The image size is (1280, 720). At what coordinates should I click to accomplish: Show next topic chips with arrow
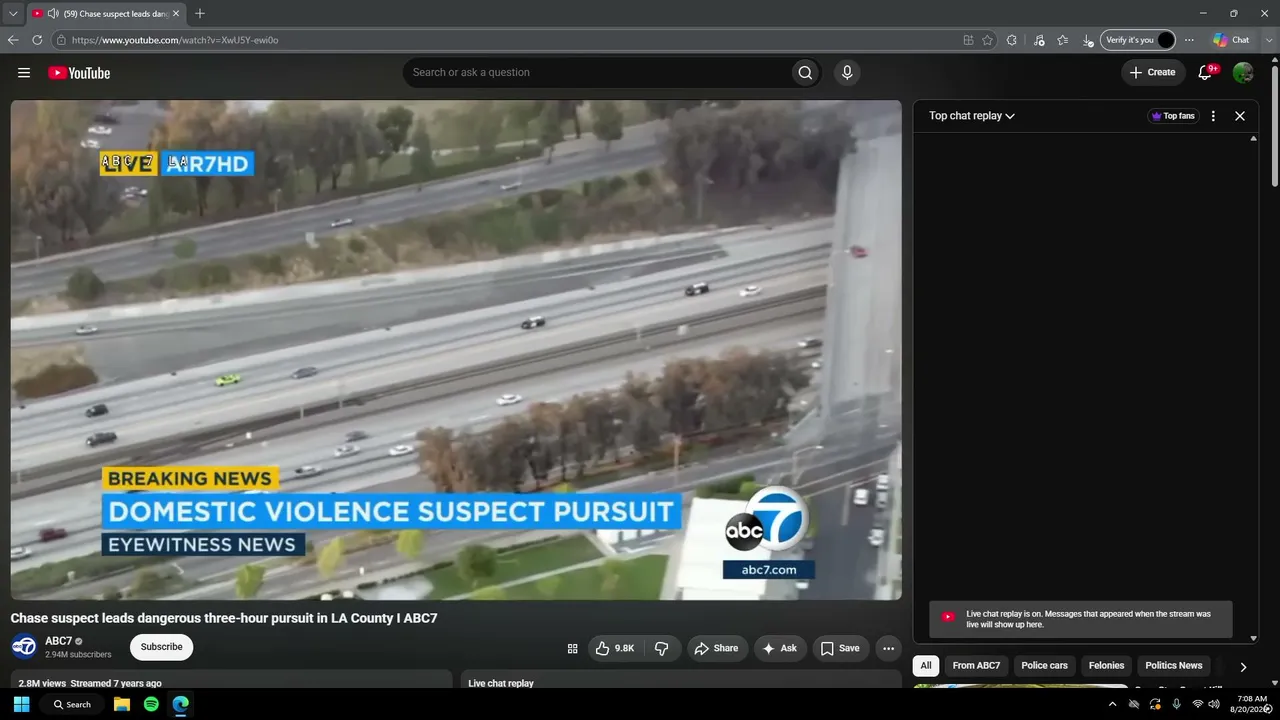pyautogui.click(x=1243, y=666)
